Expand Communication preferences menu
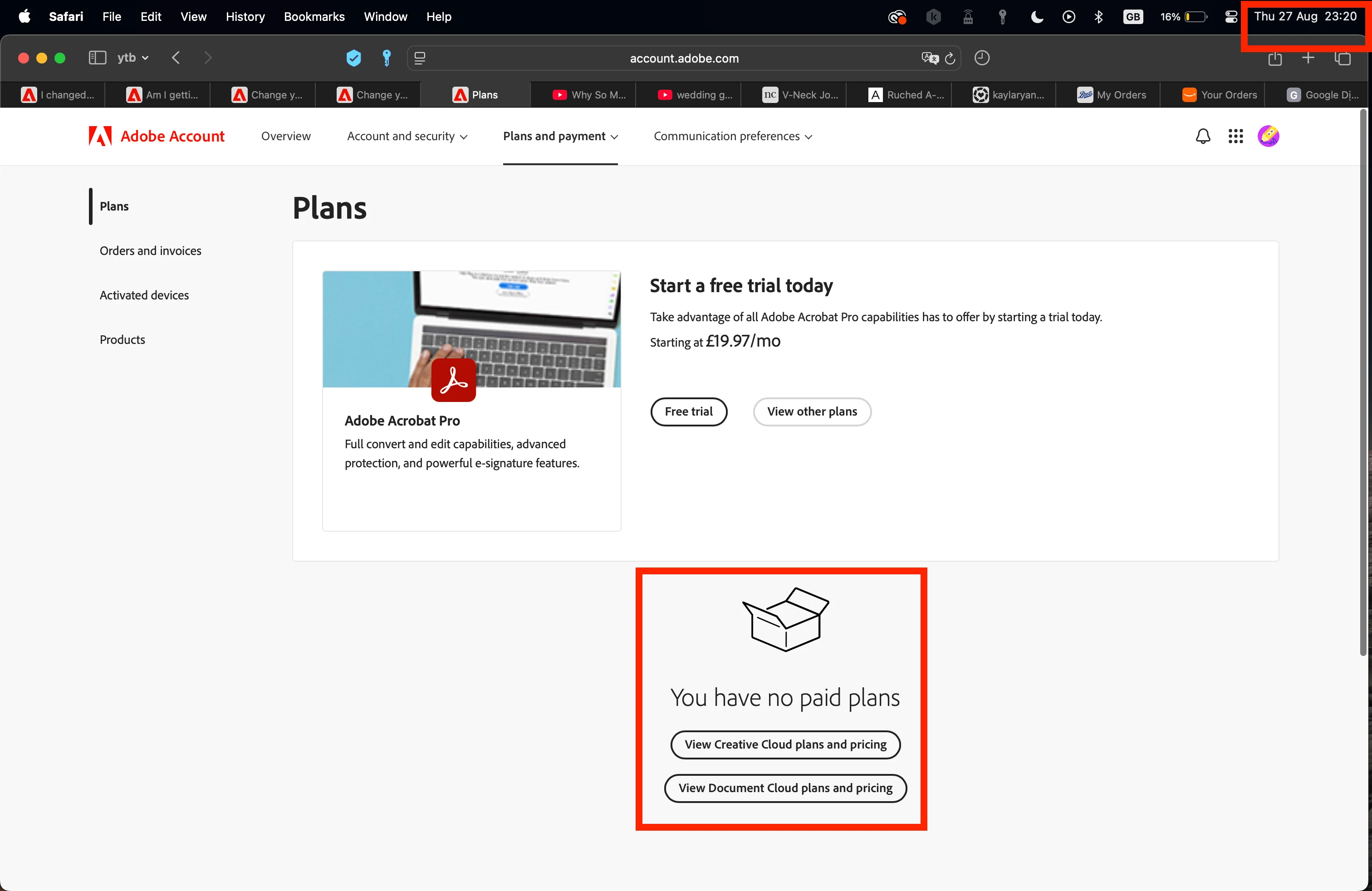Screen dimensions: 1372x891 coord(733,136)
